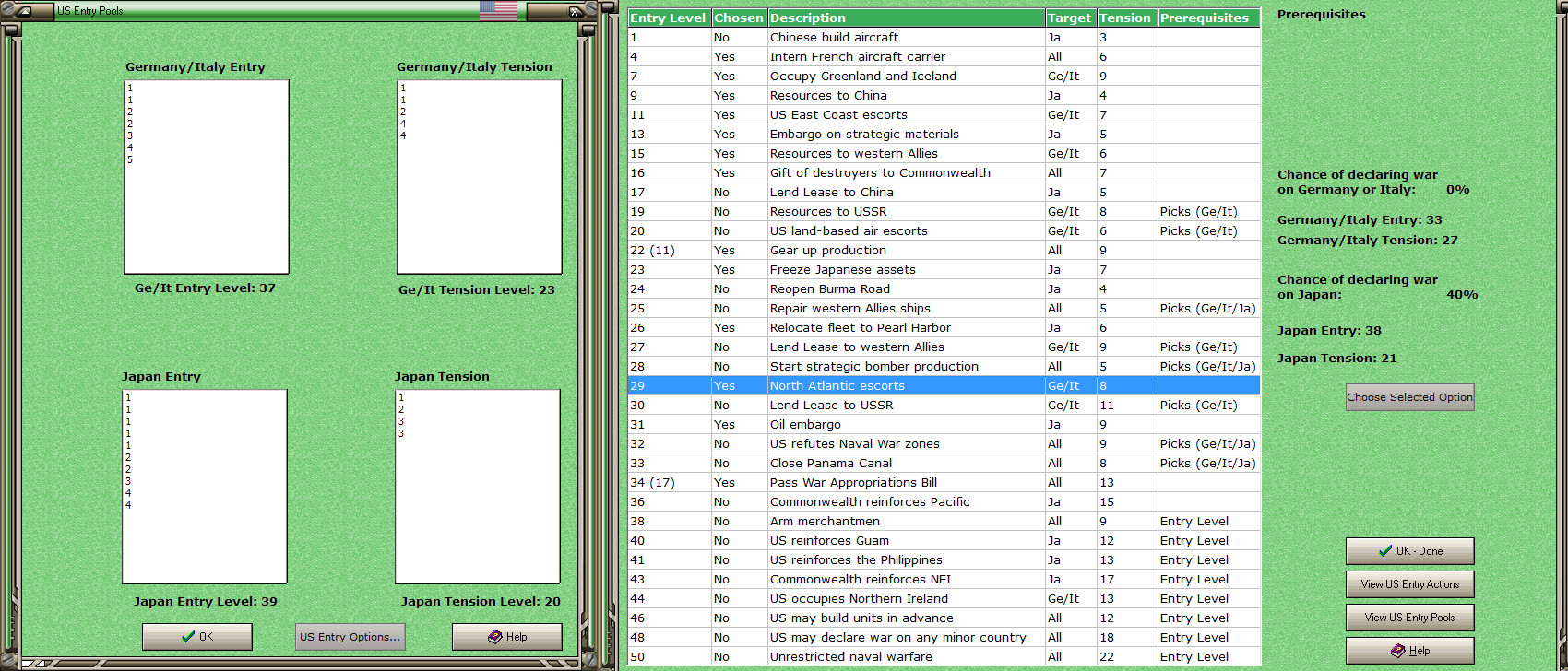Click inside Germany/Italy Tension pool list
1568x671 pixels.
pos(480,177)
